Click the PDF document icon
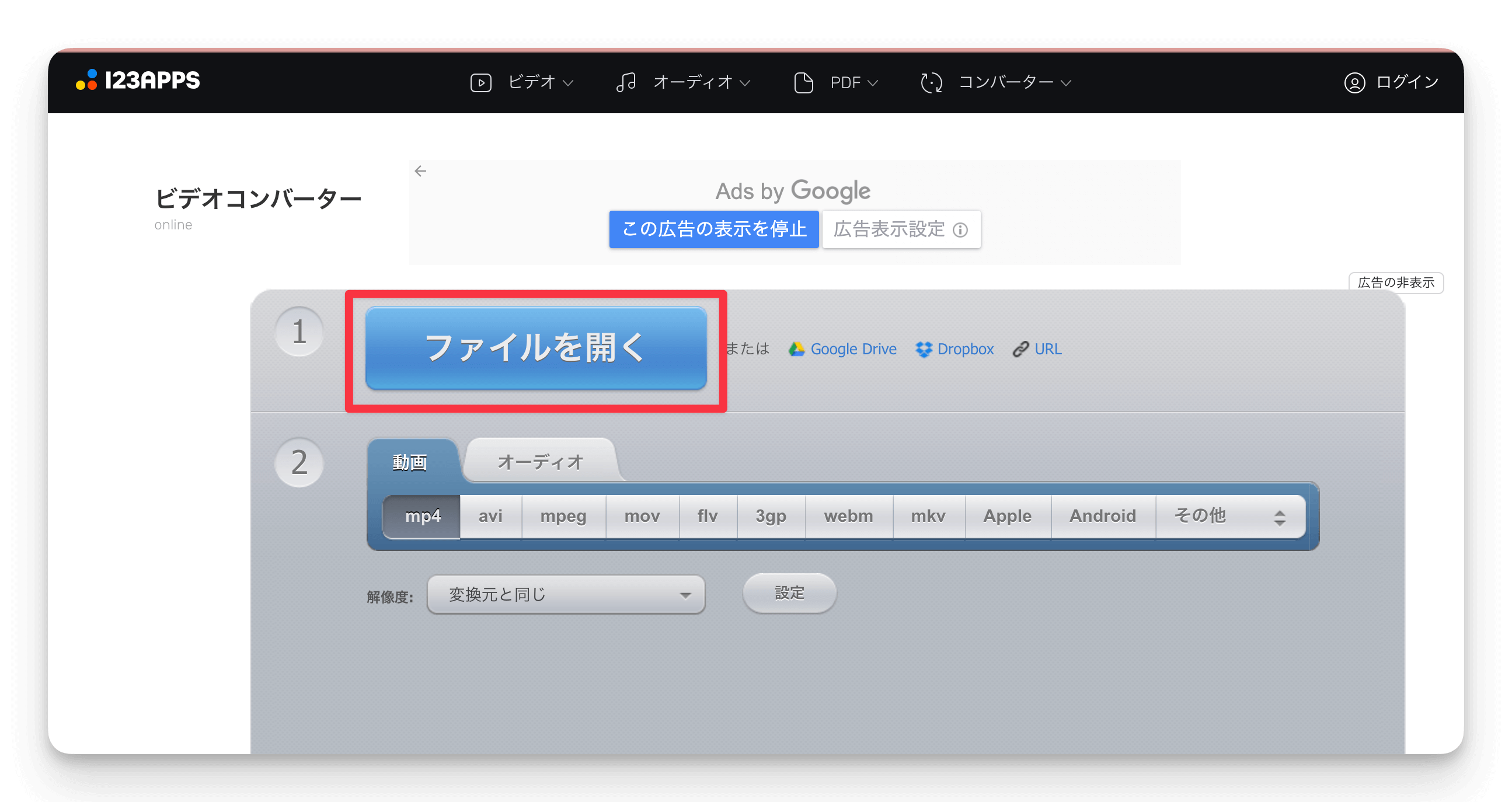The height and width of the screenshot is (802, 1512). pyautogui.click(x=803, y=82)
